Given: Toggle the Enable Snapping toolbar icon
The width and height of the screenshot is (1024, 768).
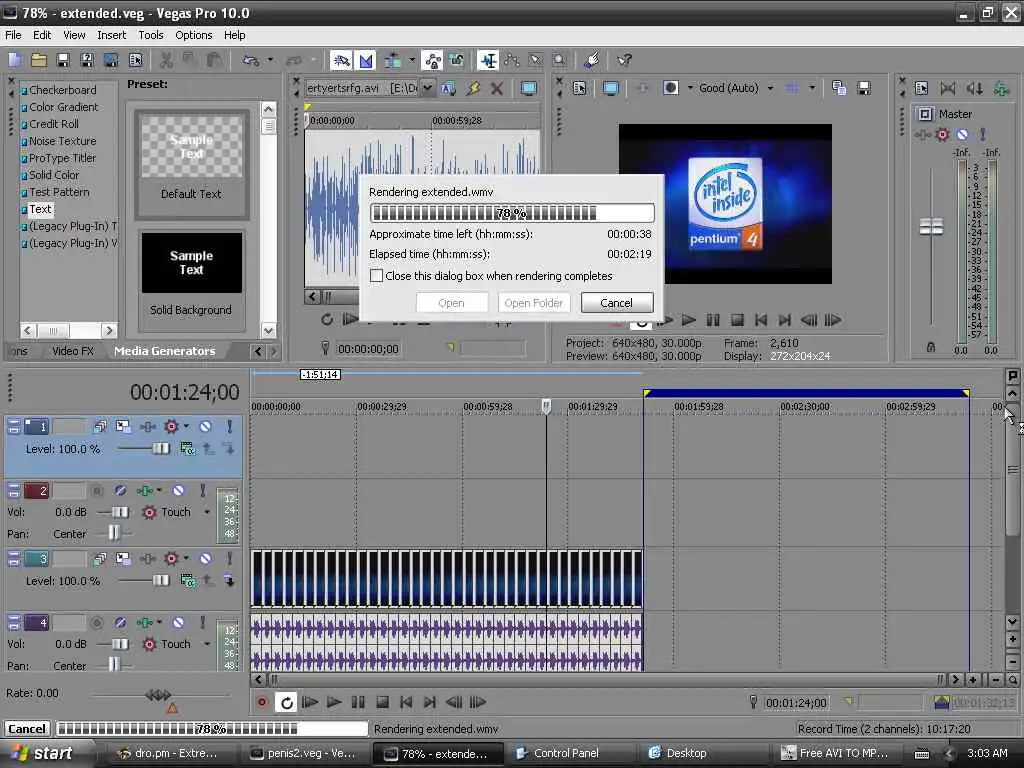Looking at the screenshot, I should (342, 61).
